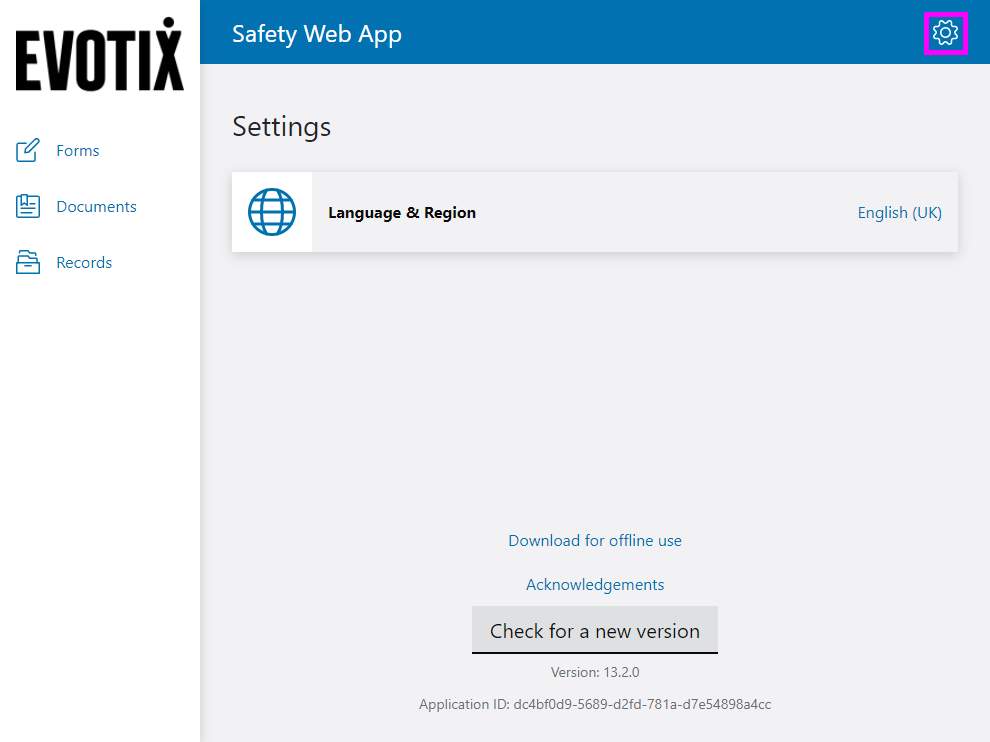
Task: Click the Application ID text
Action: coord(595,704)
